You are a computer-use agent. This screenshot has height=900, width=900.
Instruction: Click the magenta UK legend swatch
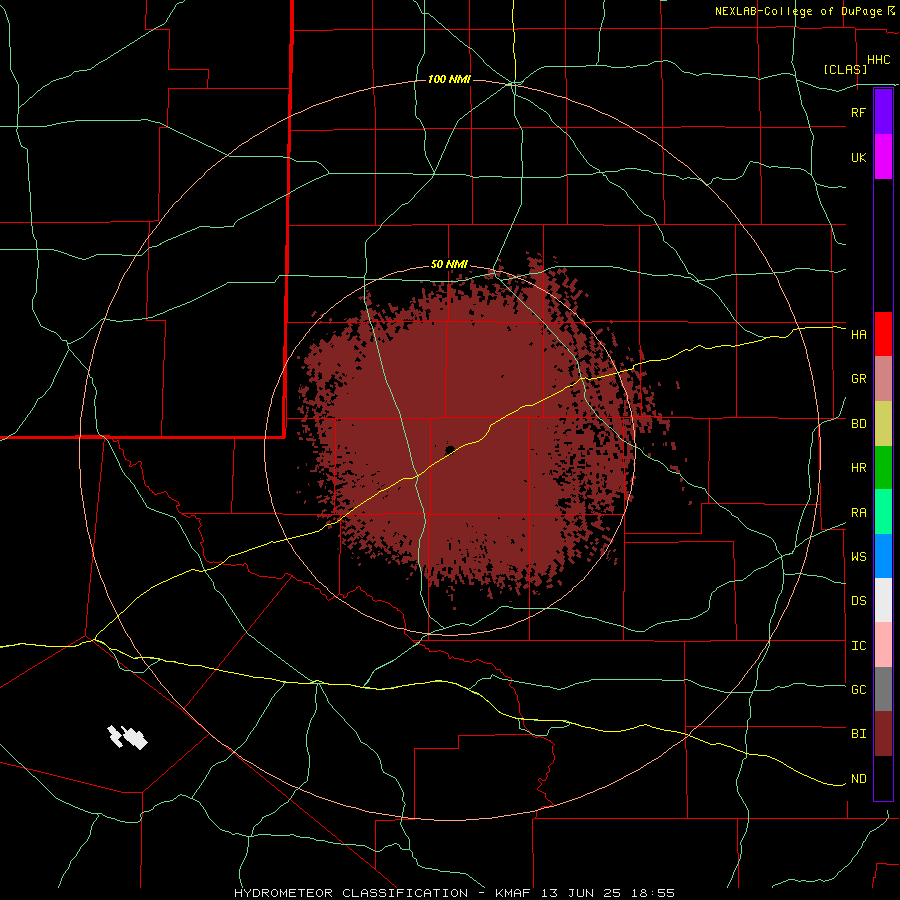click(x=883, y=157)
